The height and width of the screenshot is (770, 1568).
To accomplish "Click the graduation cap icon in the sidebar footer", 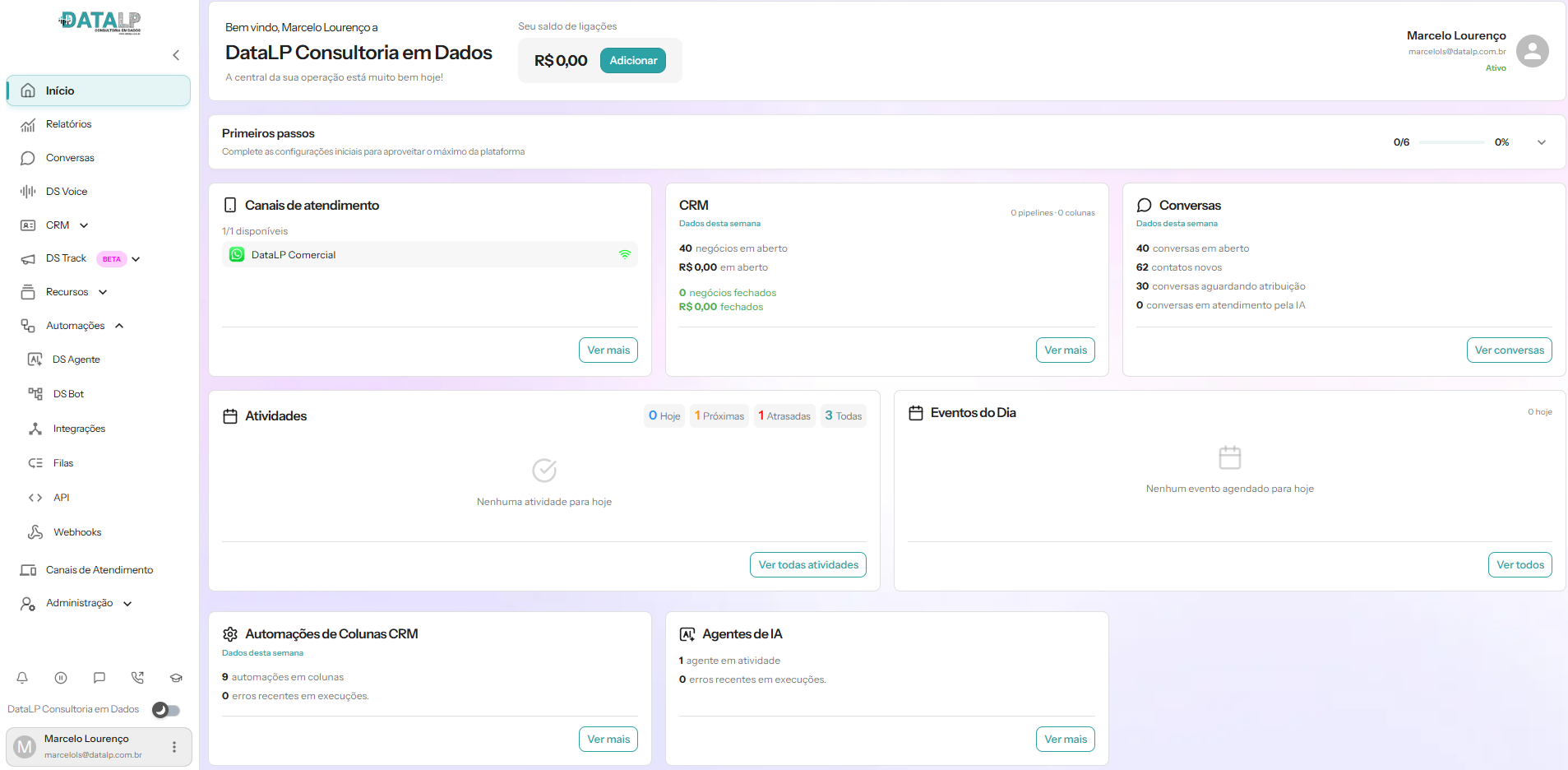I will [x=176, y=678].
